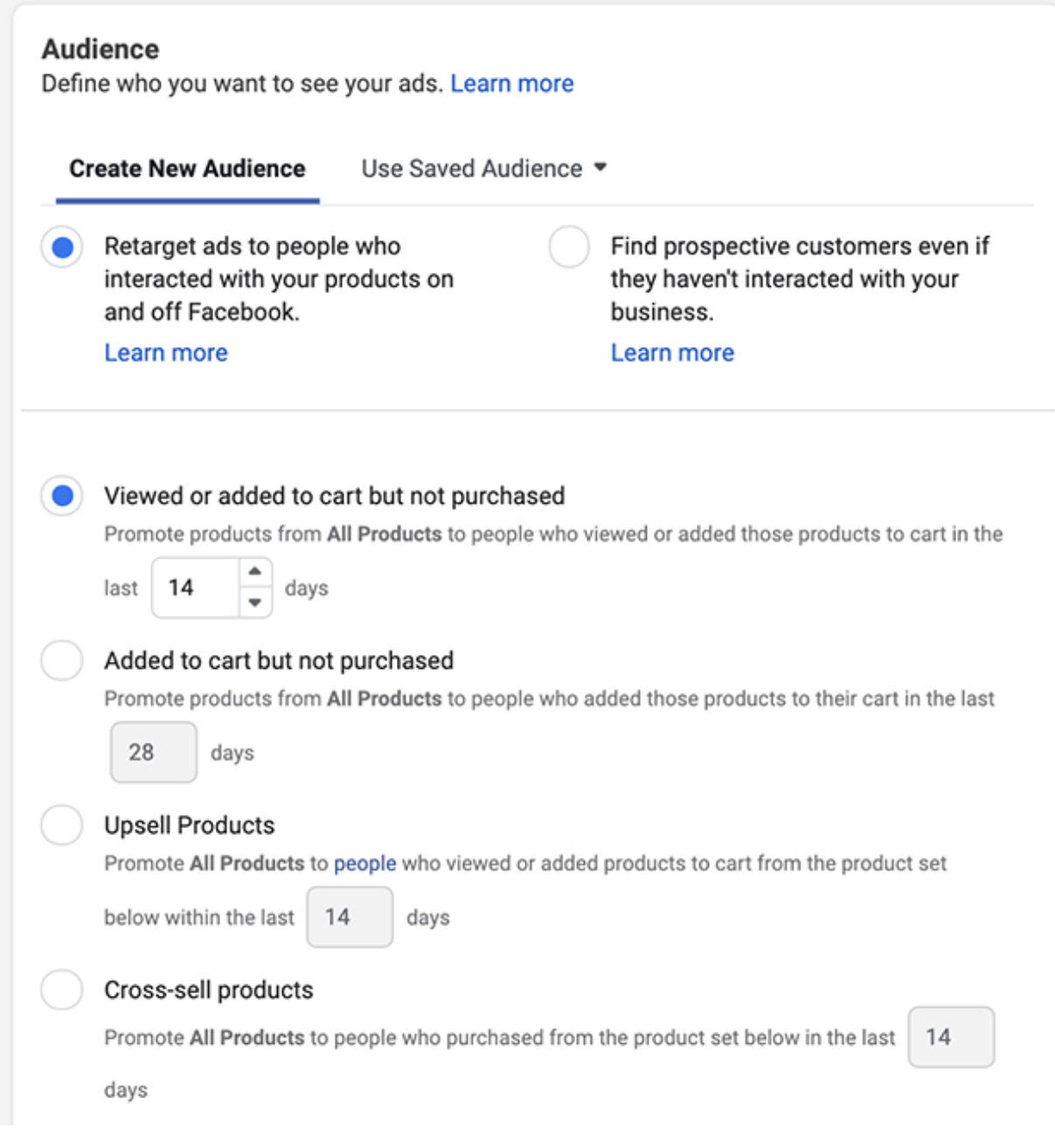The width and height of the screenshot is (1055, 1148).
Task: Select Find prospective customers radio option
Action: (569, 247)
